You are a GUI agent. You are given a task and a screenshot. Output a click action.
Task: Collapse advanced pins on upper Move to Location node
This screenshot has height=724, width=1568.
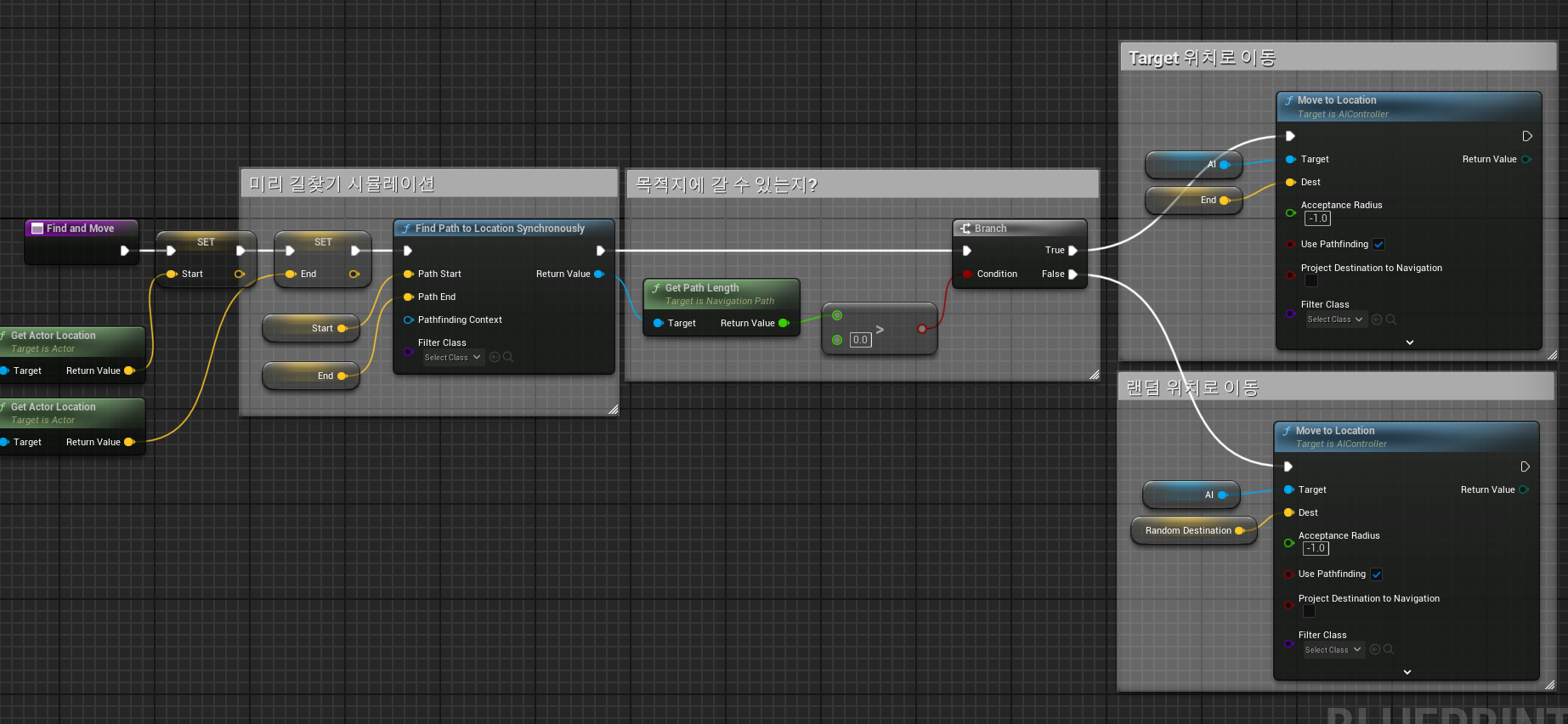(1410, 342)
